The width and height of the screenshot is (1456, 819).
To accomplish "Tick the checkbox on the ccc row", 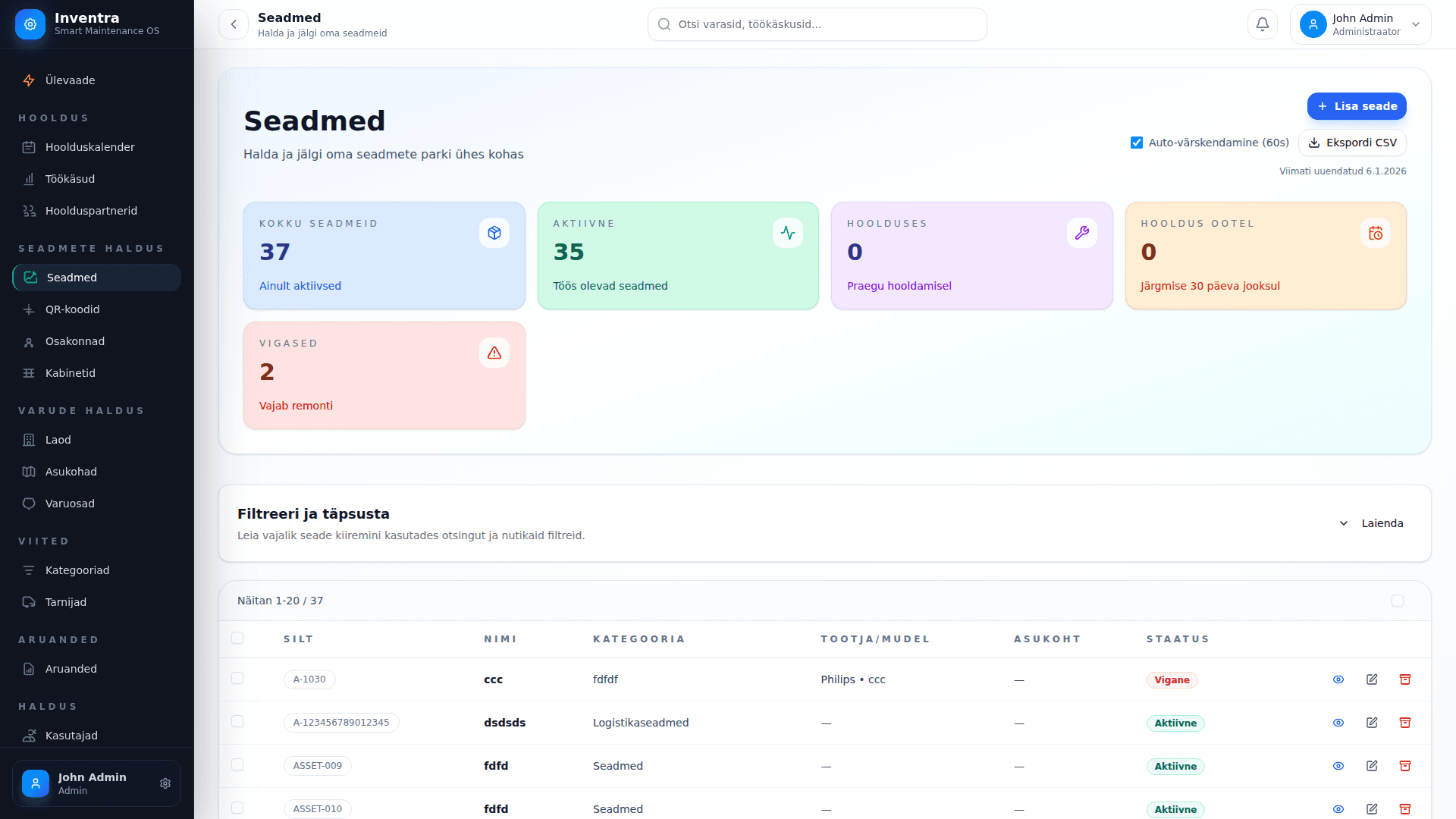I will [x=237, y=679].
